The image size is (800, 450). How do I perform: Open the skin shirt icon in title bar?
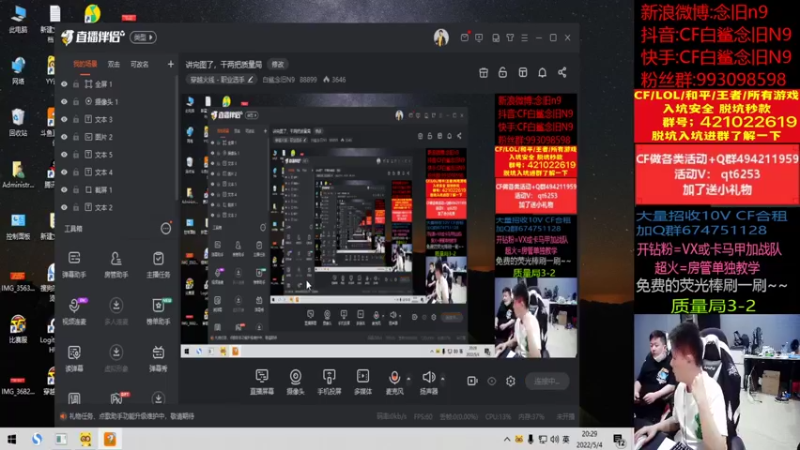click(510, 38)
